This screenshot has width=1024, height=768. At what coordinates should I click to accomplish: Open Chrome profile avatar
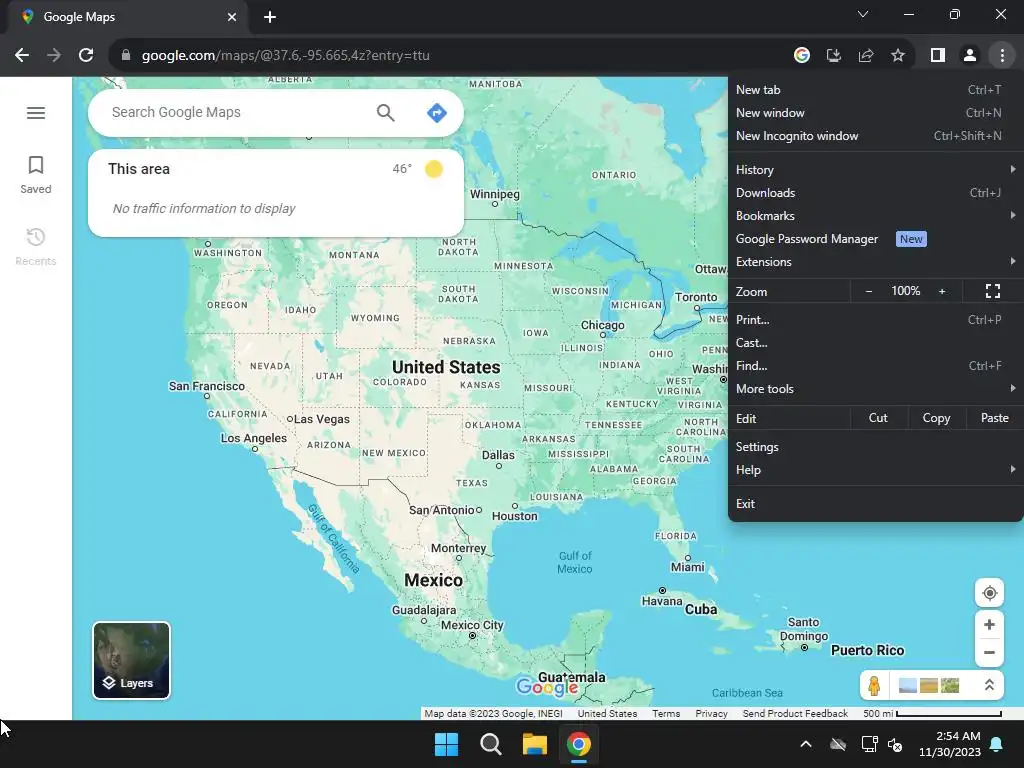(x=970, y=56)
